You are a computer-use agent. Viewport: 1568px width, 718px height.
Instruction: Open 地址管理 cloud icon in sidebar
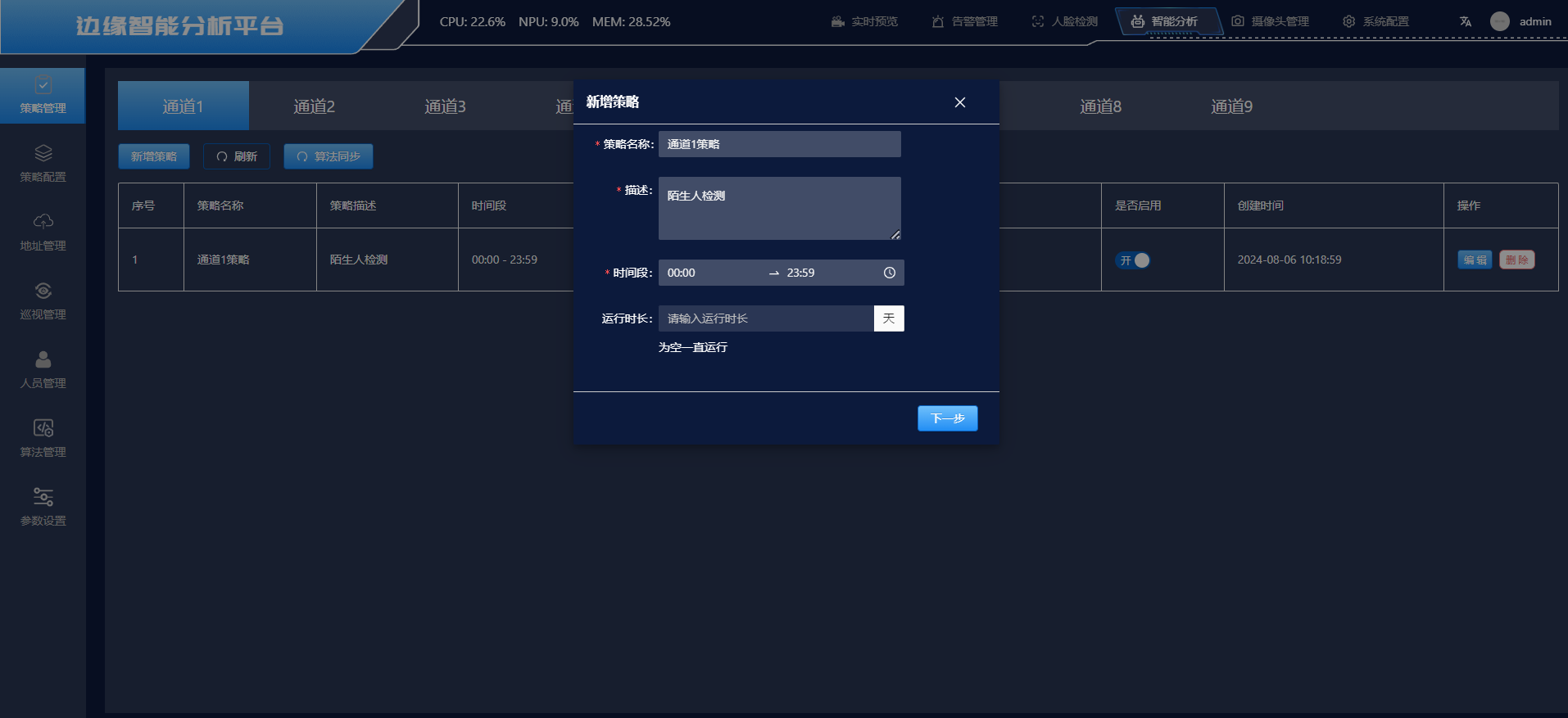pyautogui.click(x=43, y=222)
